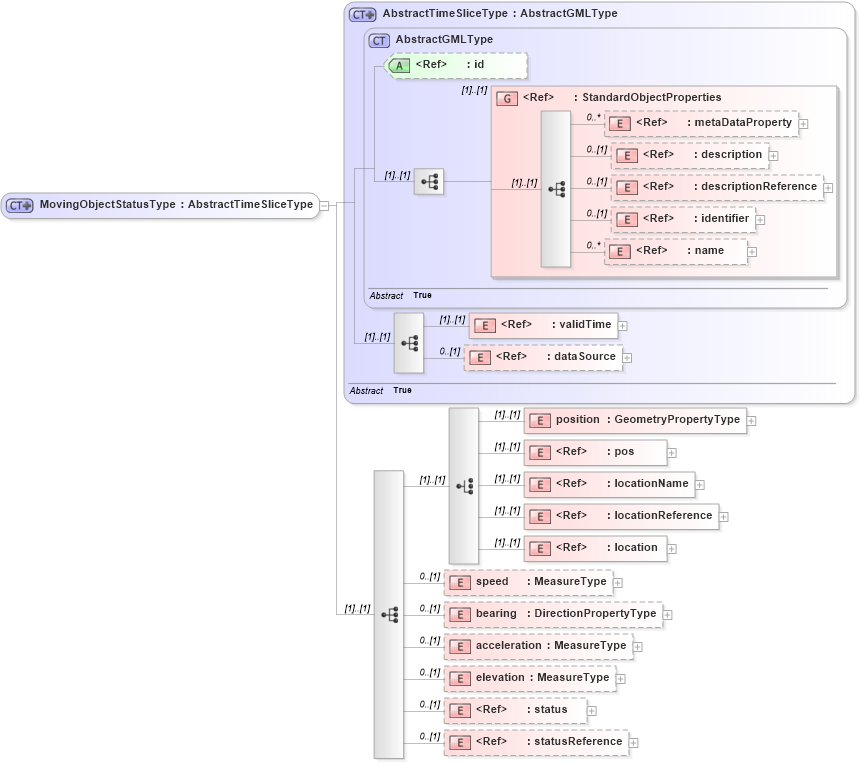Expand the locationReference element
Image resolution: width=859 pixels, height=763 pixels.
[724, 517]
